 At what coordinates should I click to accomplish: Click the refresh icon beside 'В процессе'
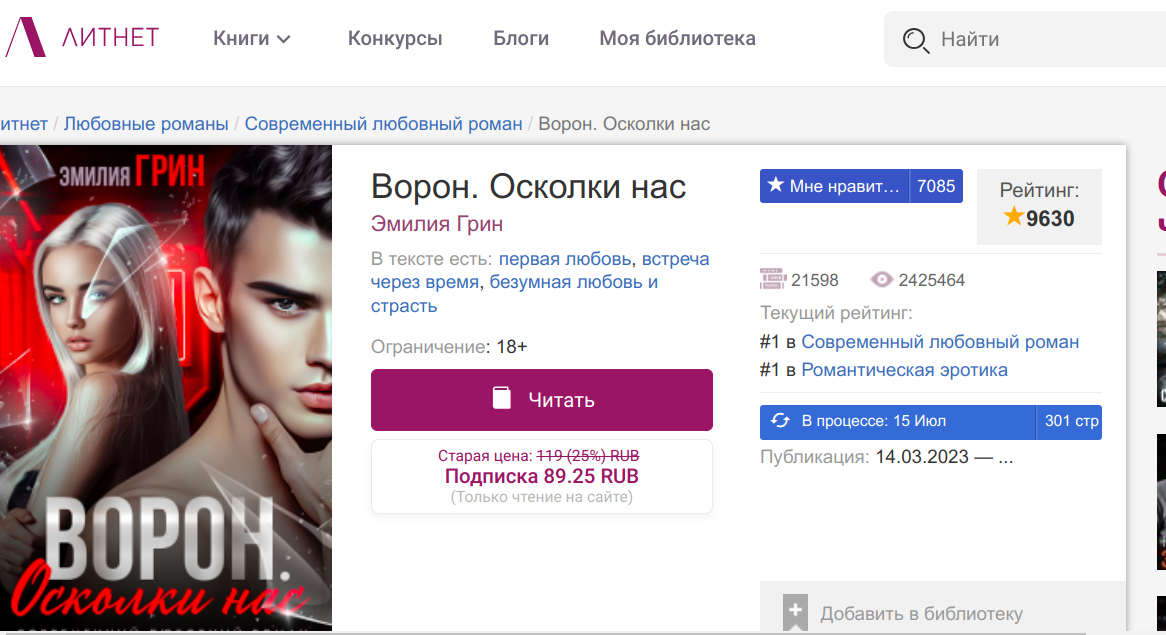point(781,421)
